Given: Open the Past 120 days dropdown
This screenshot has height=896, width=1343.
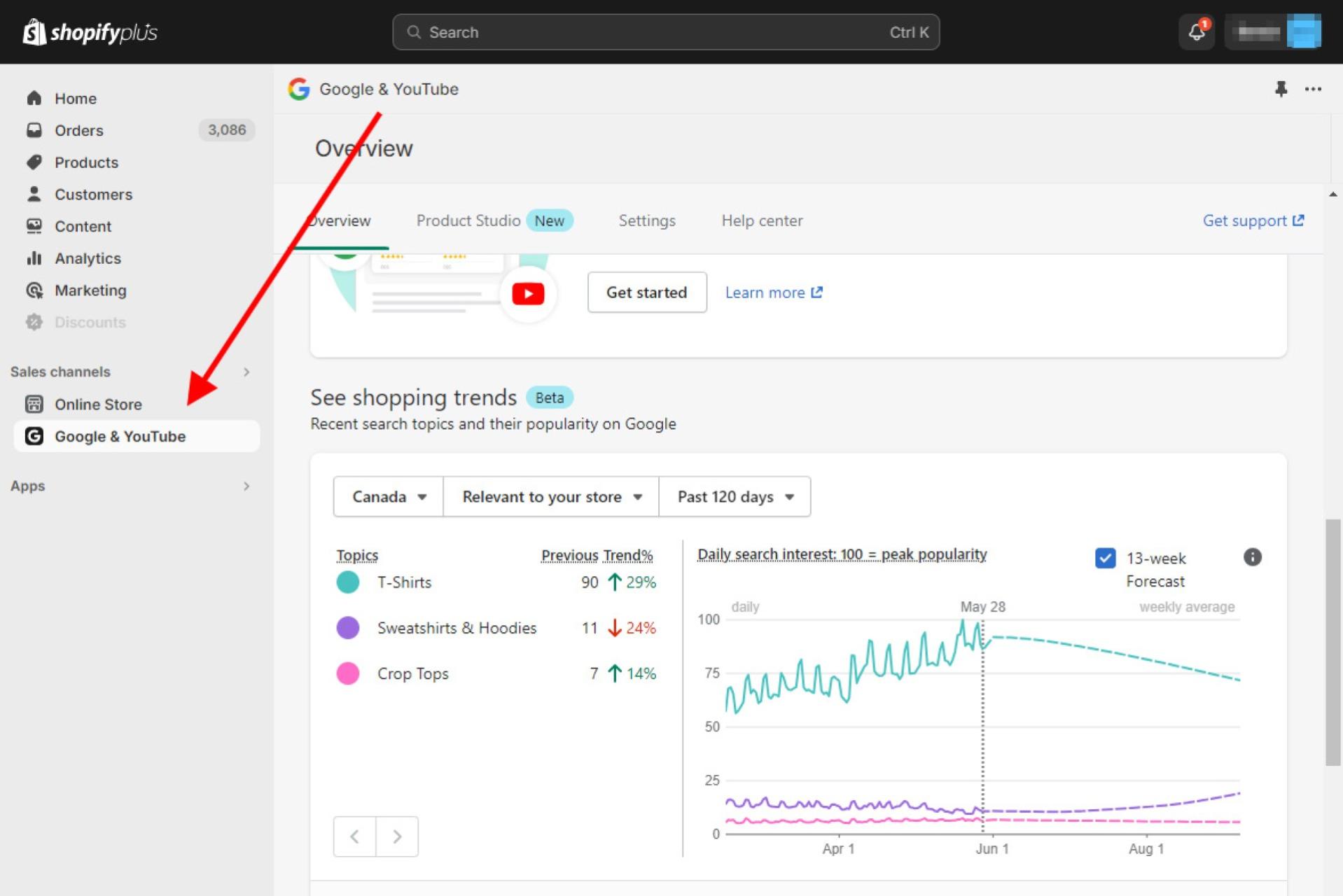Looking at the screenshot, I should tap(735, 497).
